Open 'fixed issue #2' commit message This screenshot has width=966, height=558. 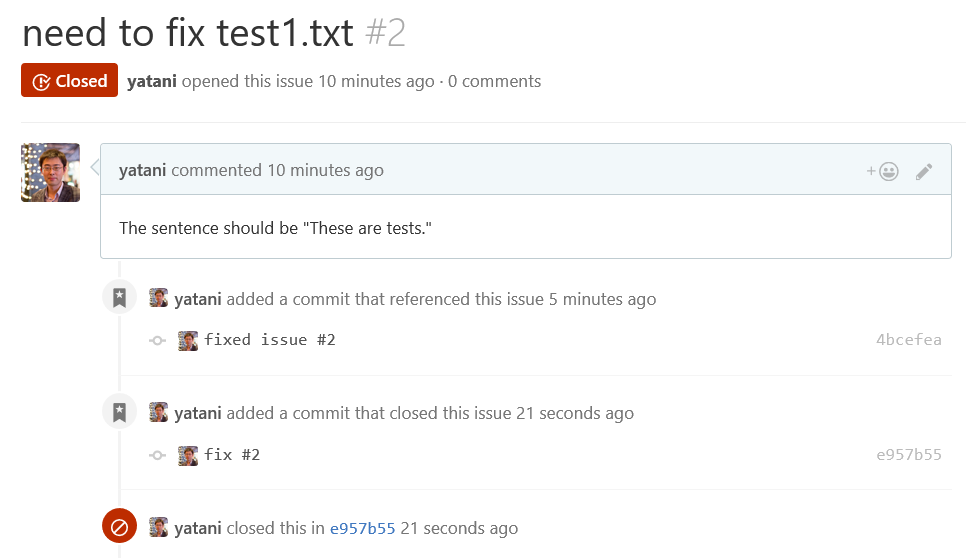pyautogui.click(x=270, y=340)
